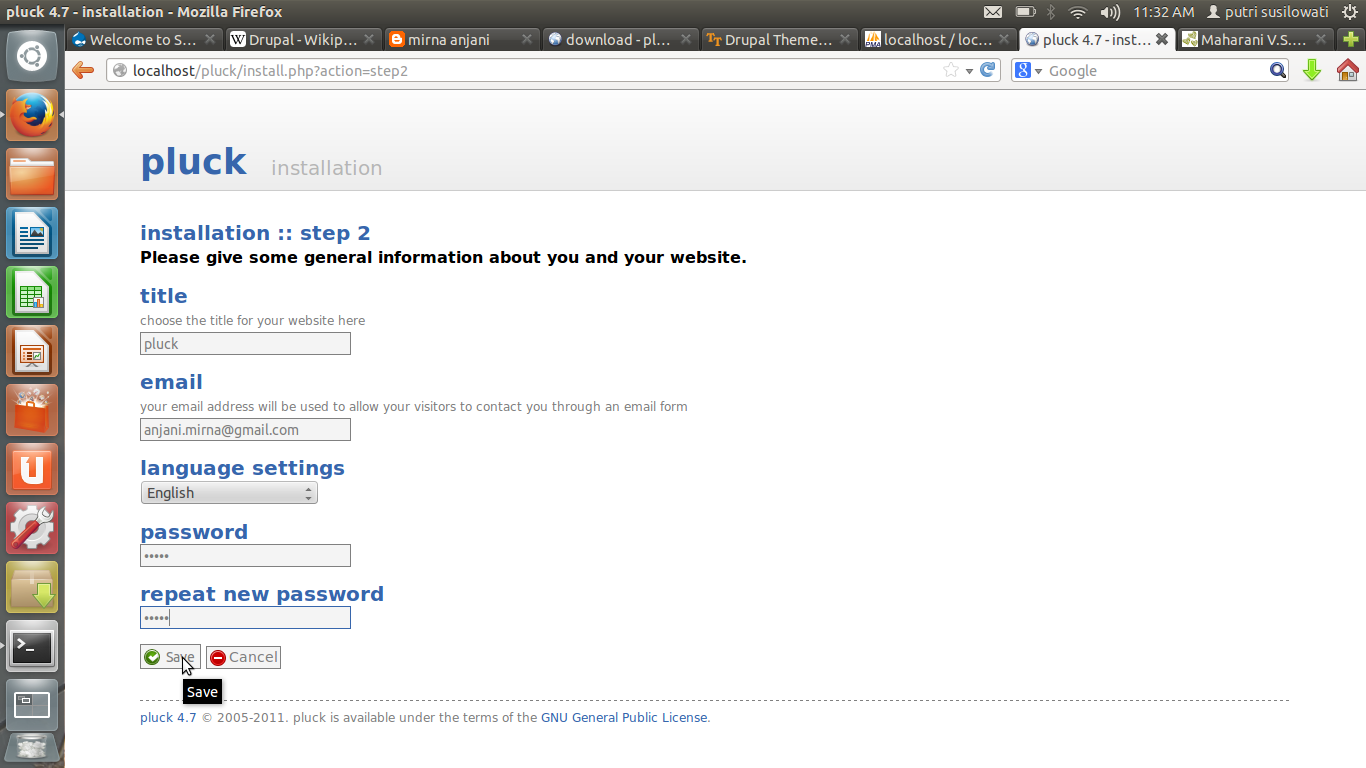
Task: Open the GNU General Public License link
Action: coord(624,718)
